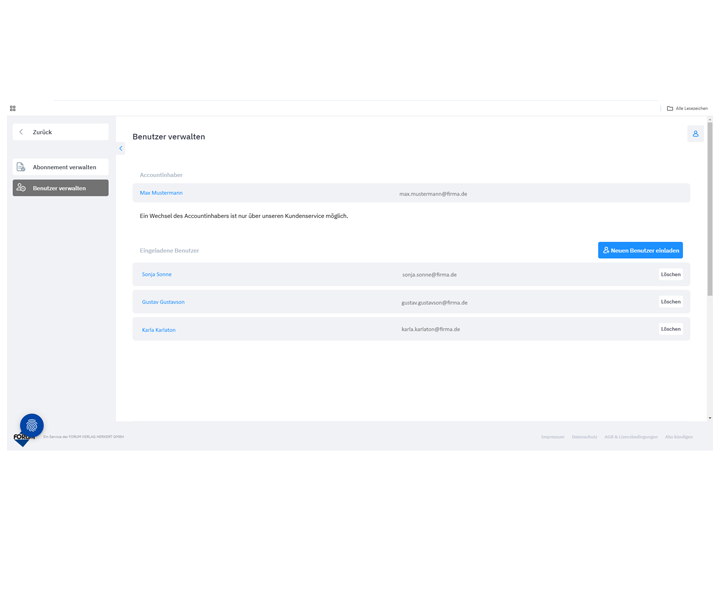720x600 pixels.
Task: Open the blue fingerprint privacy badge
Action: 32,426
